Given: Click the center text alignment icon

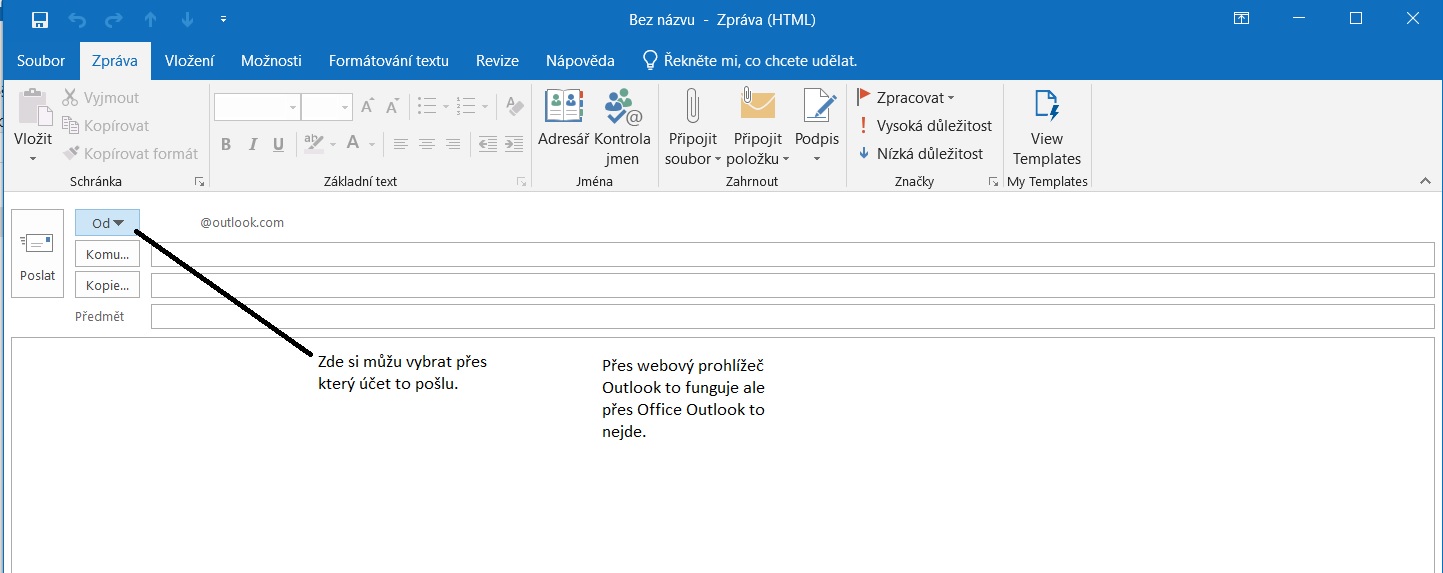Looking at the screenshot, I should 427,144.
